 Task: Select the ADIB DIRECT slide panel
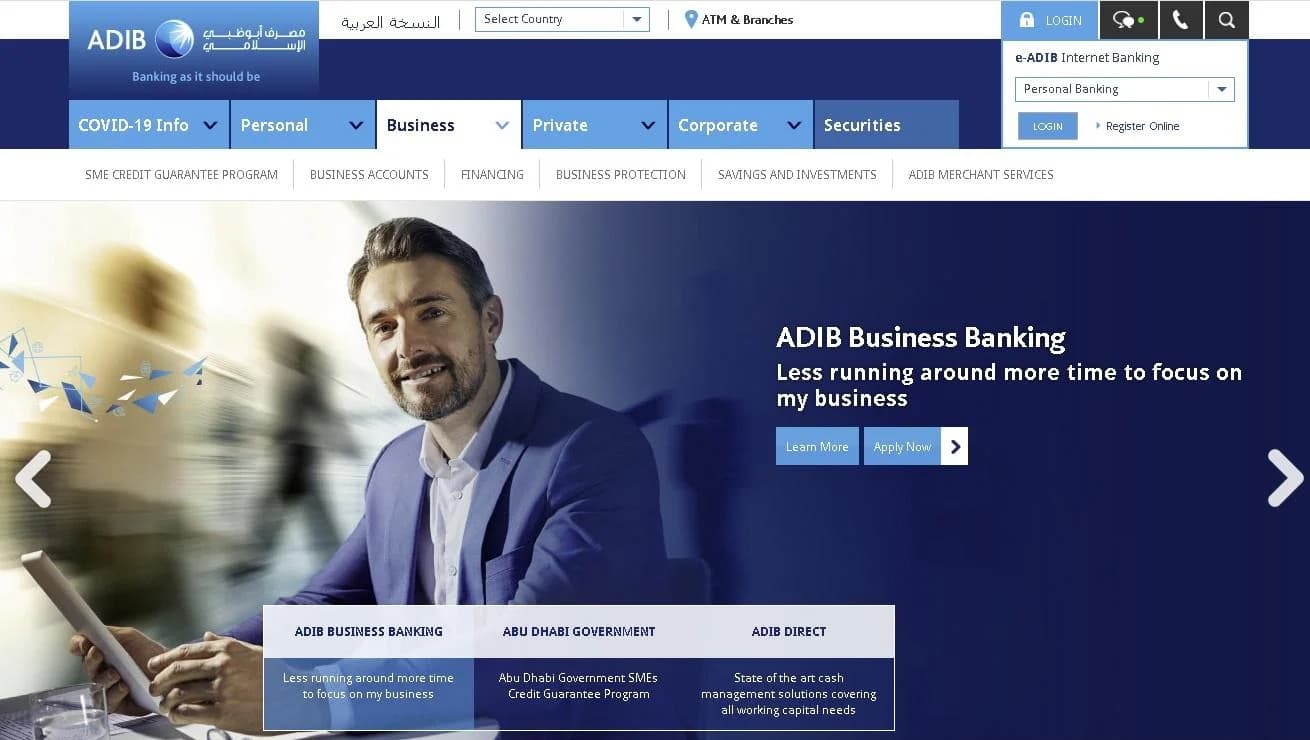click(x=789, y=668)
